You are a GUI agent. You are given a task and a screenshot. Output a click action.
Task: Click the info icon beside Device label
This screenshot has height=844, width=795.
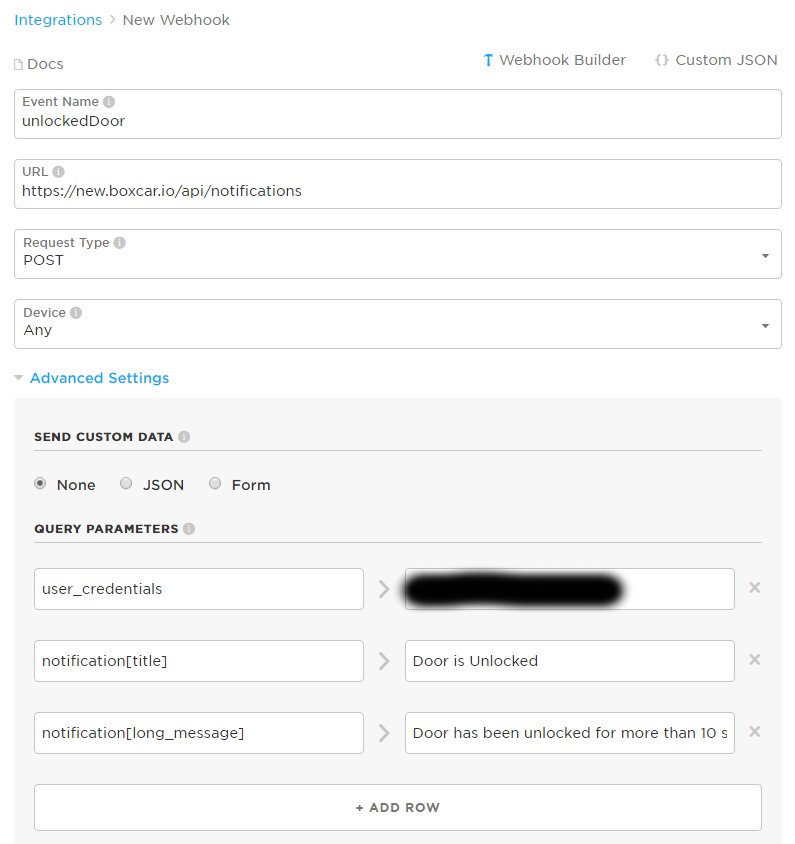click(x=76, y=313)
